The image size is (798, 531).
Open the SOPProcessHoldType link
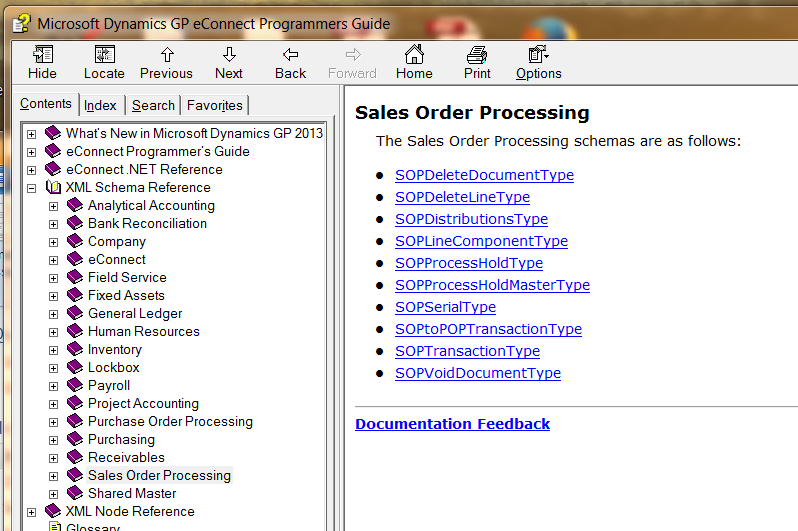click(x=469, y=263)
